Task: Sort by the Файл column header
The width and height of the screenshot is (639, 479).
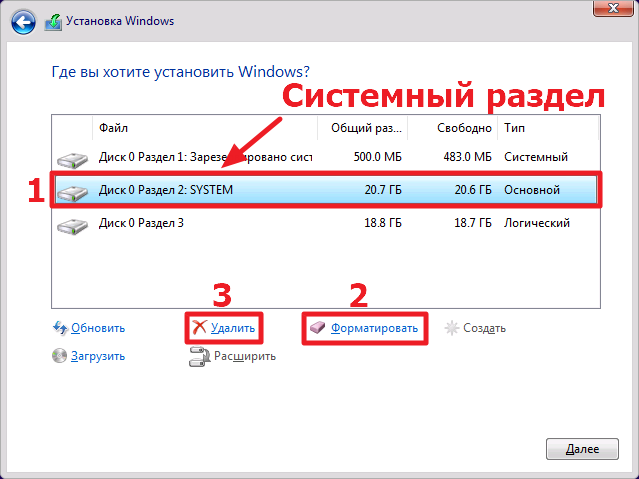Action: point(205,128)
